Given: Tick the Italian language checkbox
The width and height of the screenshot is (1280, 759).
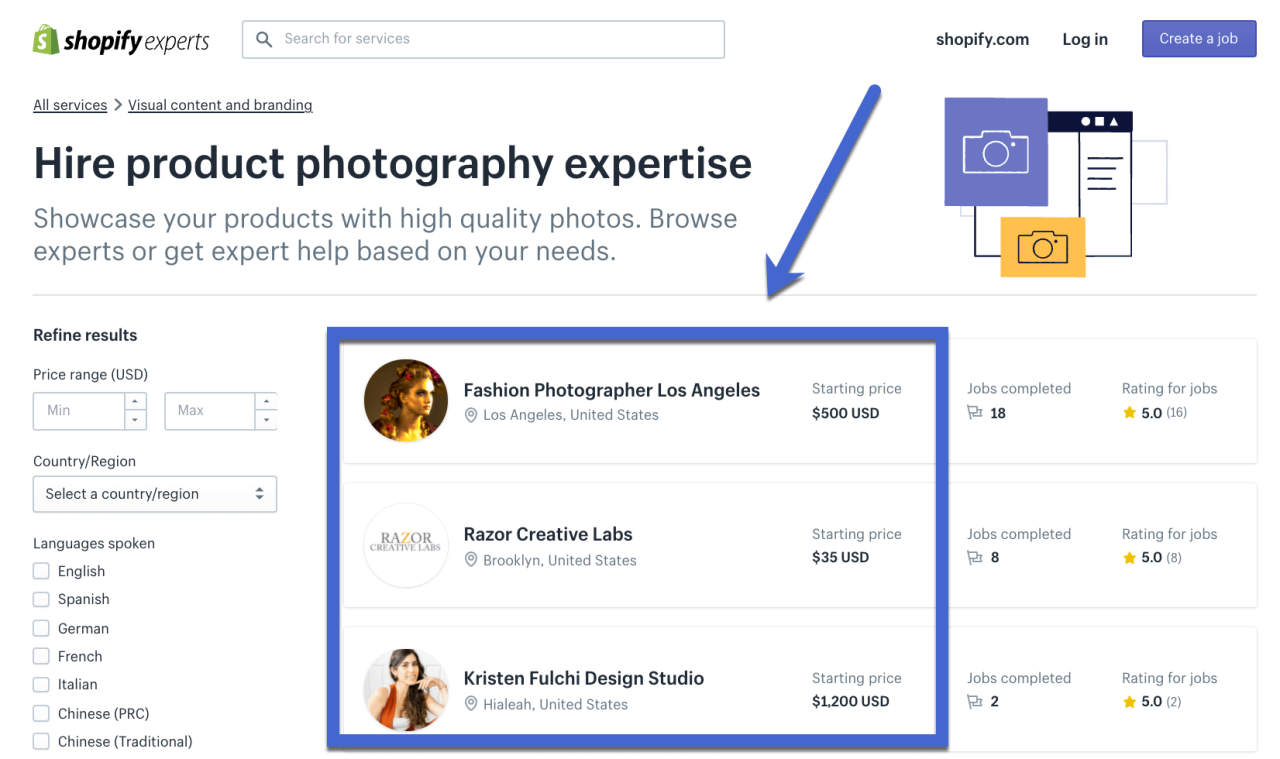Looking at the screenshot, I should click(x=41, y=684).
